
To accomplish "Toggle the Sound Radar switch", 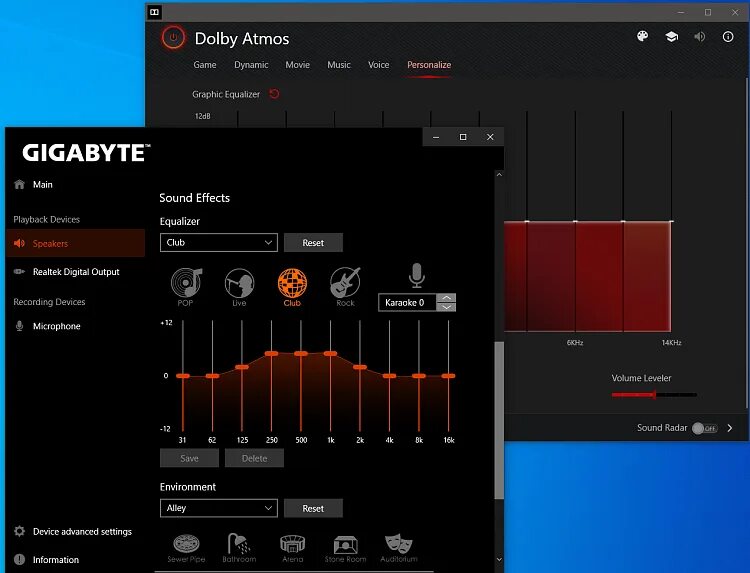I will coord(705,428).
